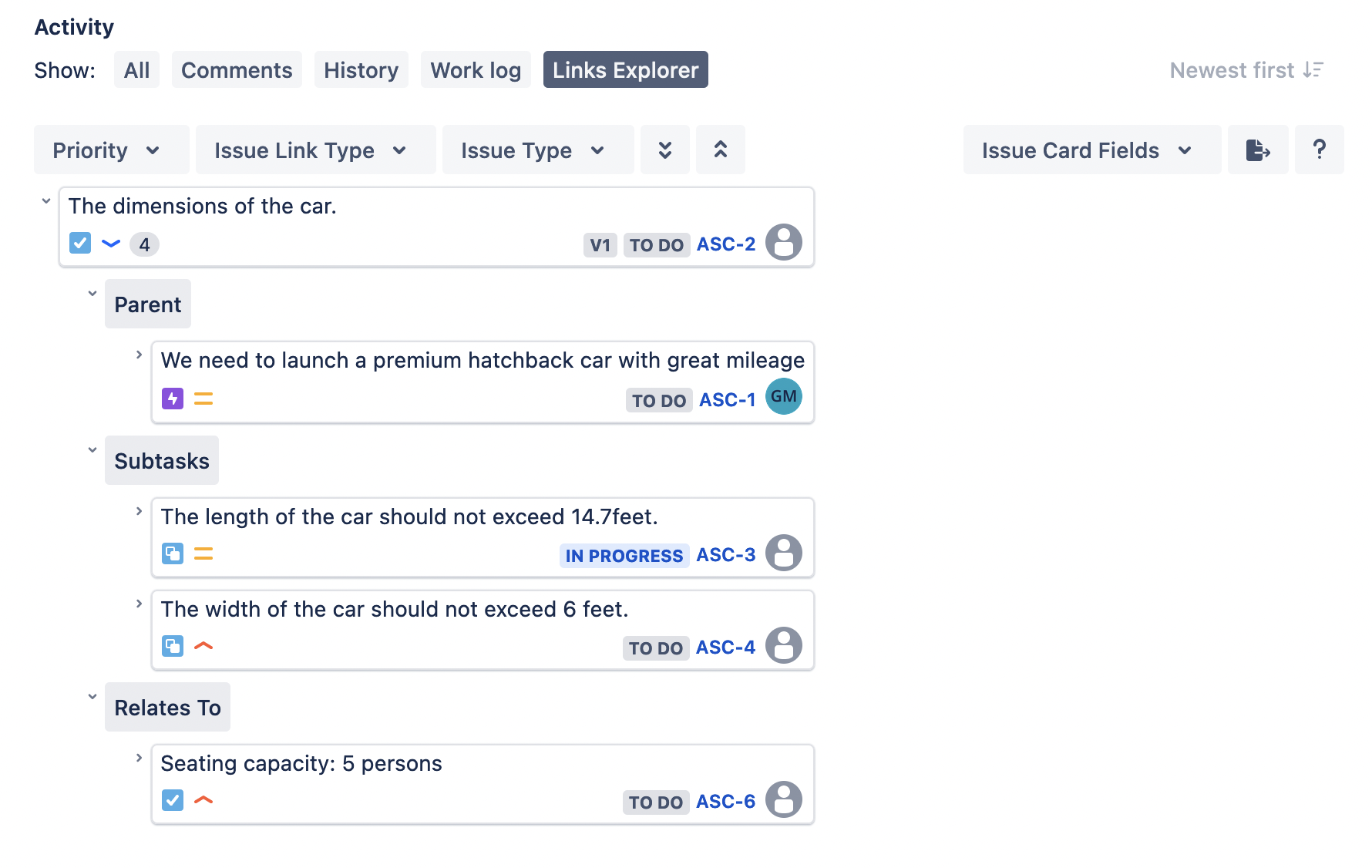Image resolution: width=1372 pixels, height=868 pixels.
Task: Click the task checkbox icon on ASC-6
Action: coord(172,800)
